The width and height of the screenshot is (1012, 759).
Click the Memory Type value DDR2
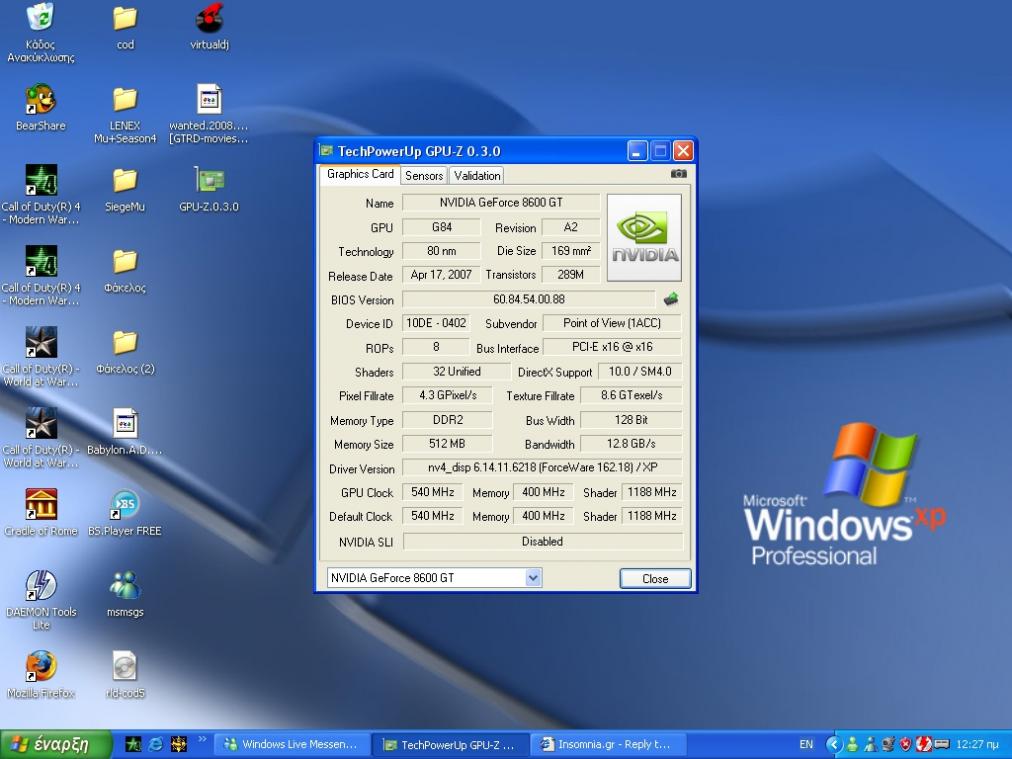point(447,420)
